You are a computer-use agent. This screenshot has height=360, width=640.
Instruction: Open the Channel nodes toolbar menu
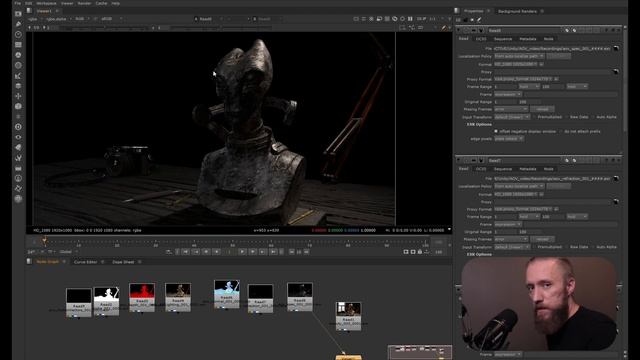tap(18, 44)
